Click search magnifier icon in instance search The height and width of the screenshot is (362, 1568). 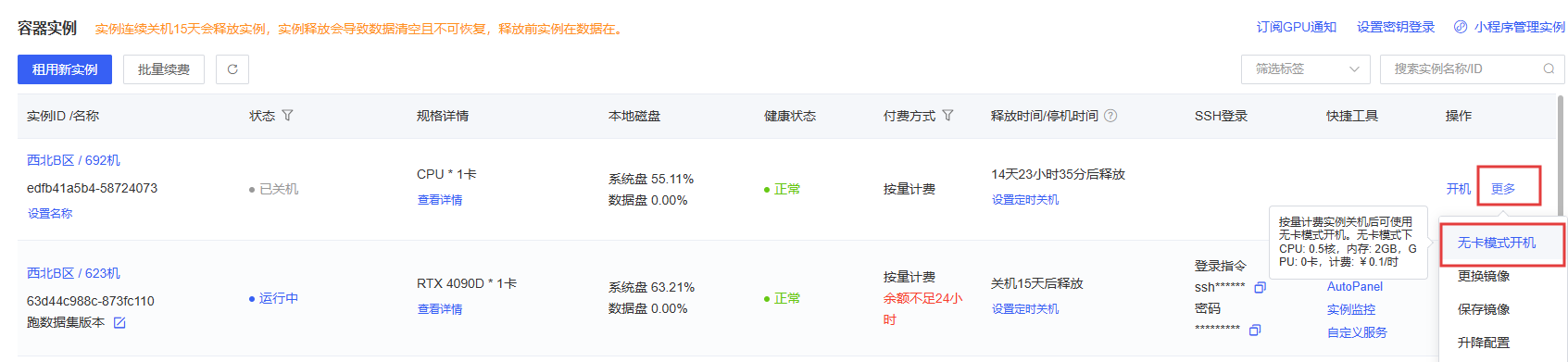1549,69
